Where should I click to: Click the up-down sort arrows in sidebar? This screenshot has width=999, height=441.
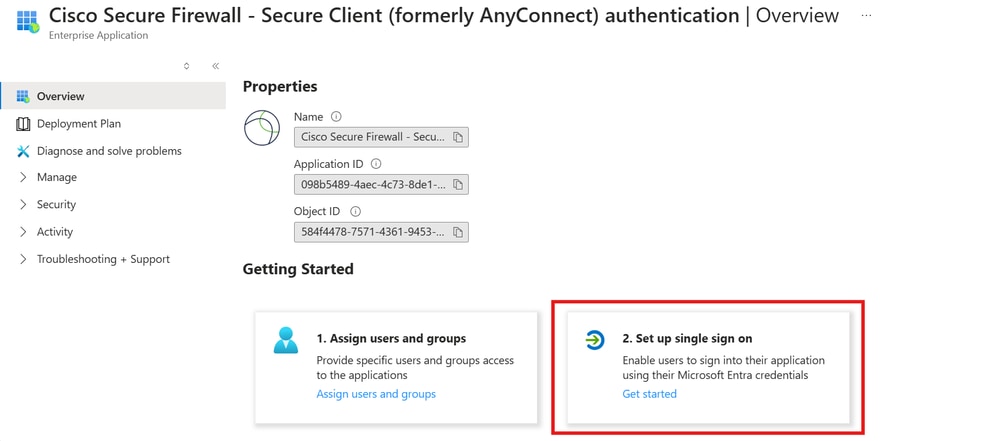point(186,66)
